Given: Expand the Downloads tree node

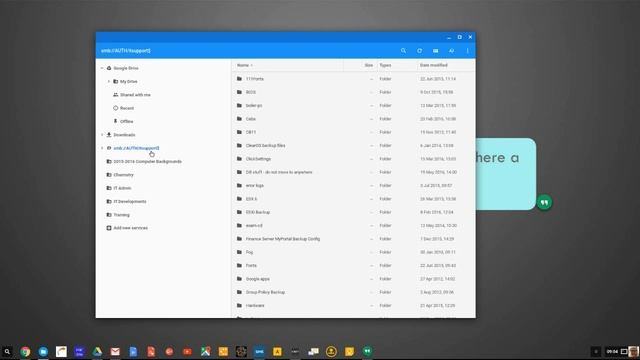Looking at the screenshot, I should 102,135.
